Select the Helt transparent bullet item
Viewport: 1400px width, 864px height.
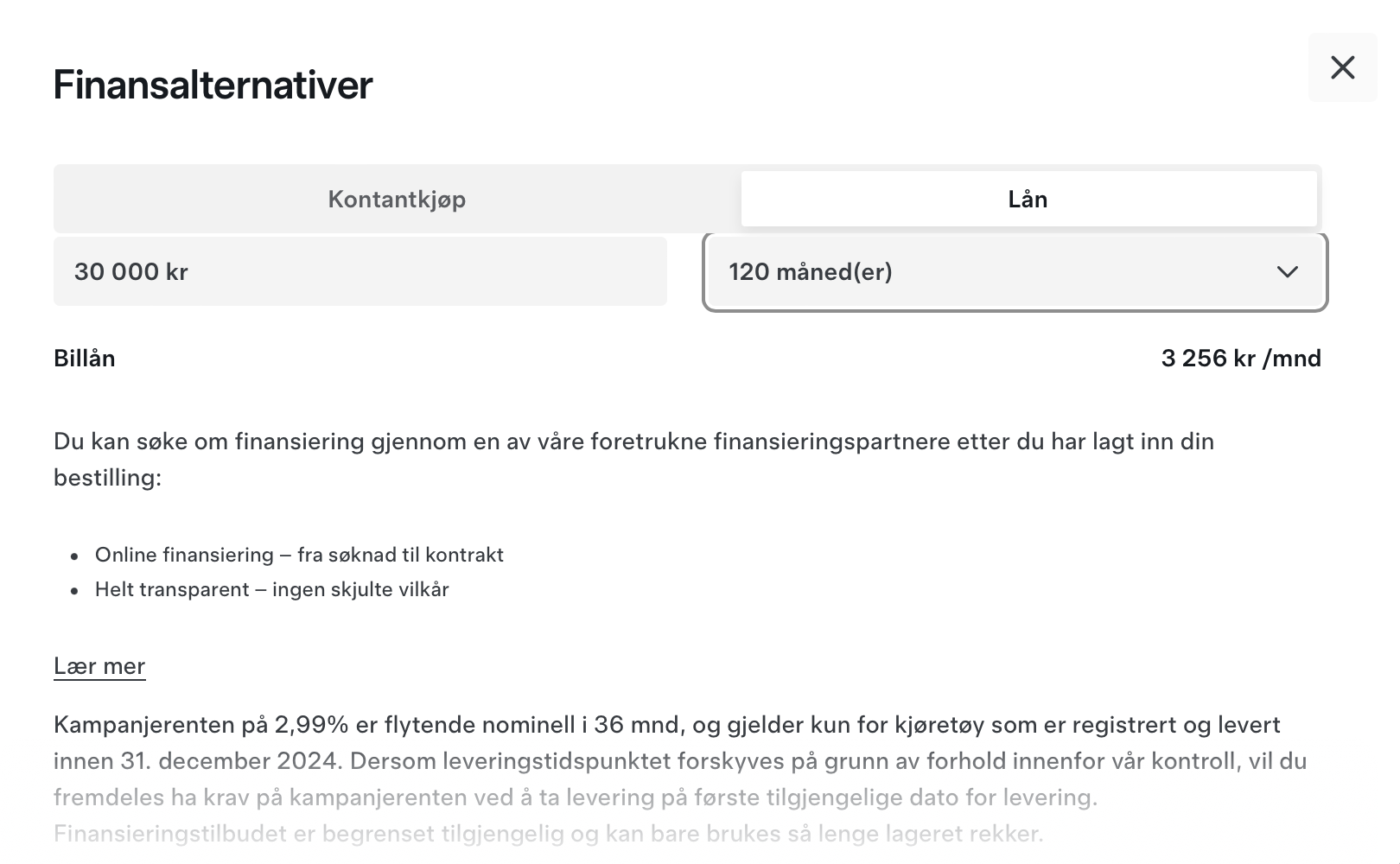tap(272, 589)
